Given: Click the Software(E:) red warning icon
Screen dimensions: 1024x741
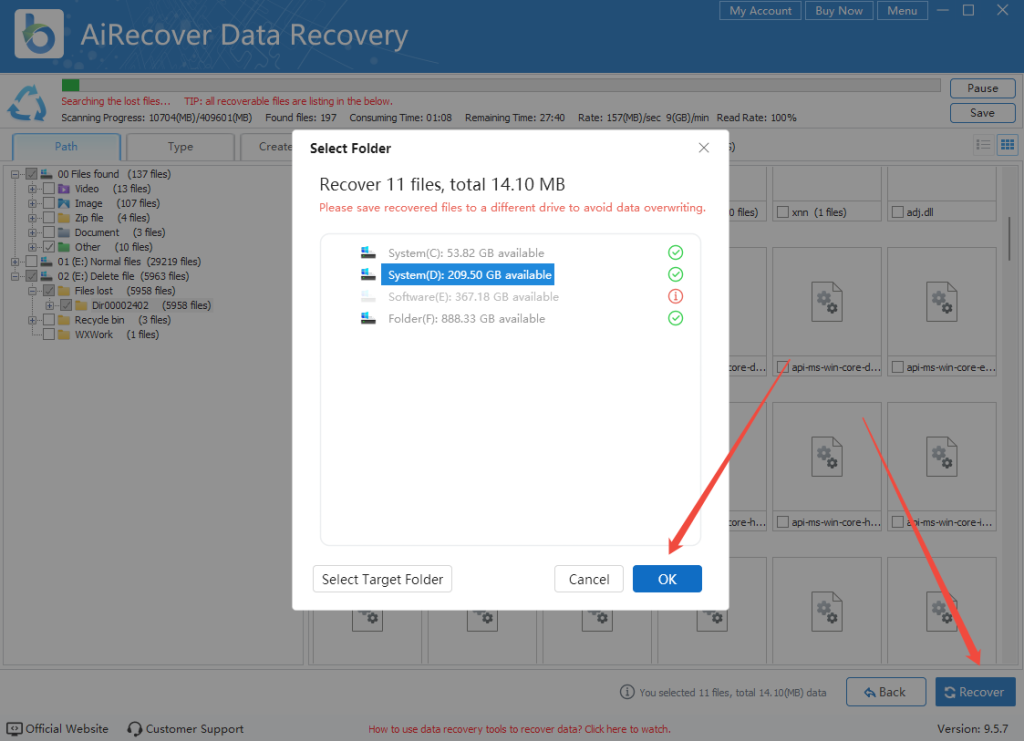Looking at the screenshot, I should click(676, 296).
